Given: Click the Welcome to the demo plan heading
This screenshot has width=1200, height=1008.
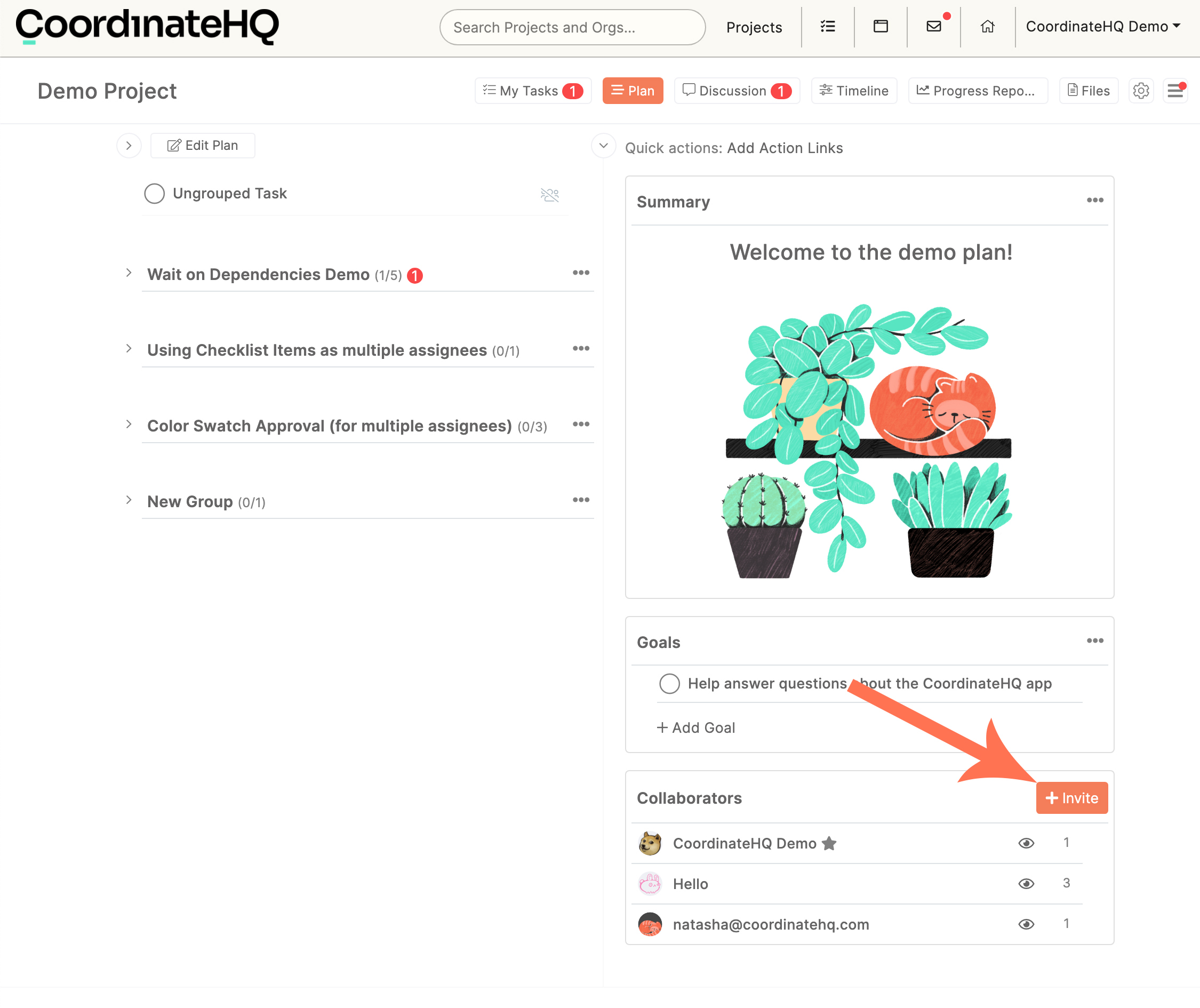Looking at the screenshot, I should coord(871,252).
